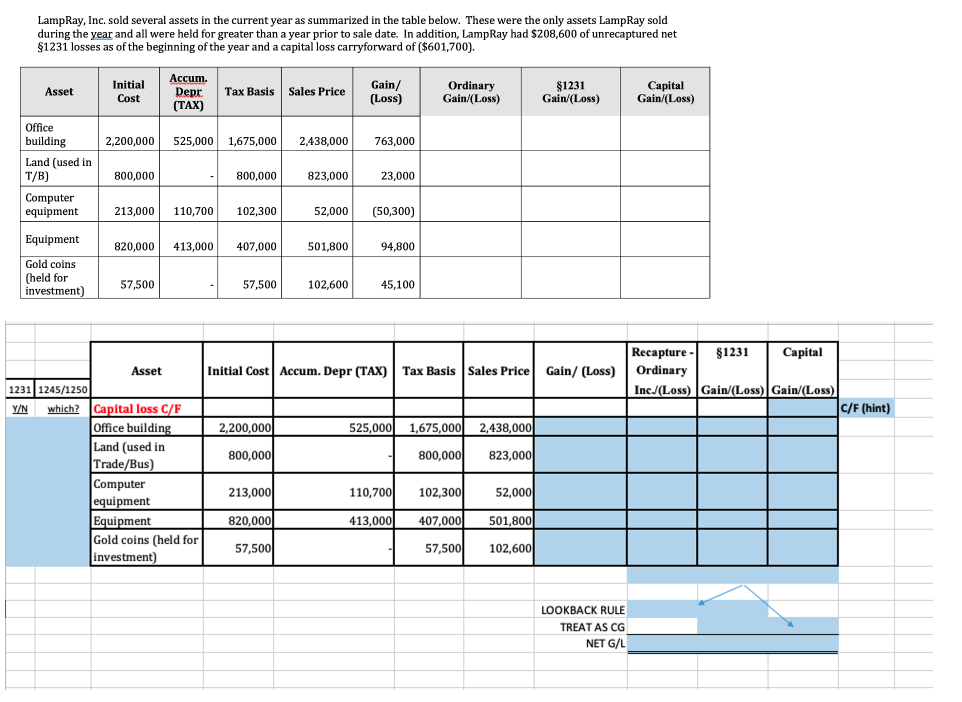The height and width of the screenshot is (702, 962).
Task: Click the "Land (used in Trade/Bus)" asset cell
Action: [x=147, y=455]
